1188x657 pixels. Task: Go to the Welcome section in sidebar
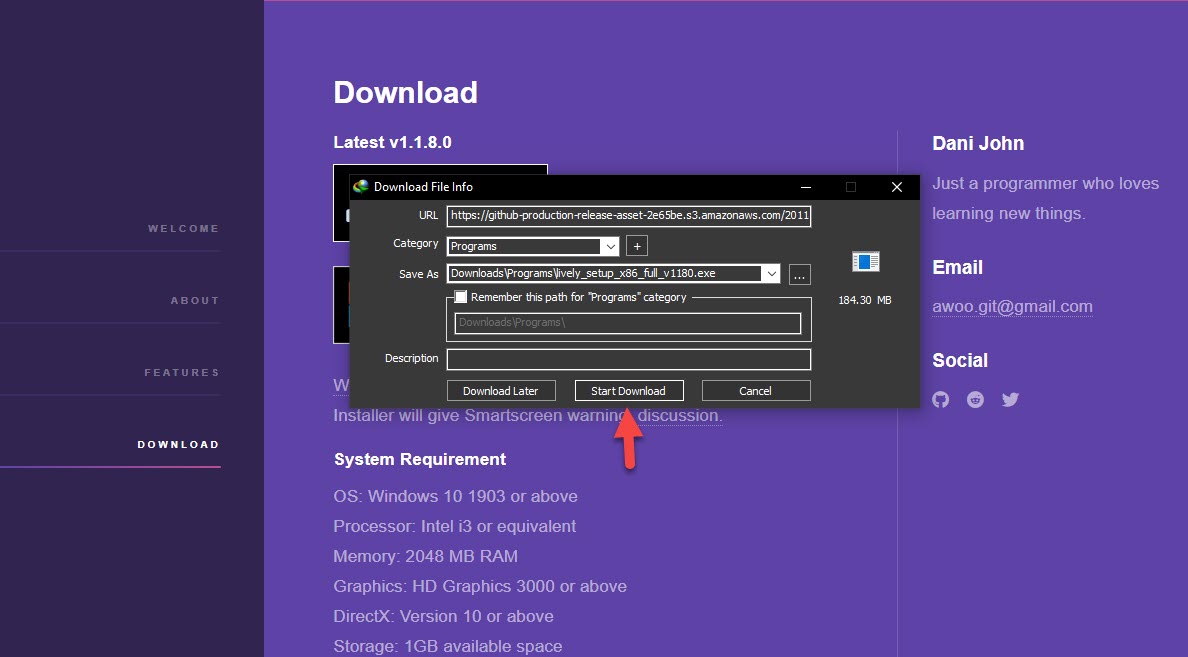(183, 229)
